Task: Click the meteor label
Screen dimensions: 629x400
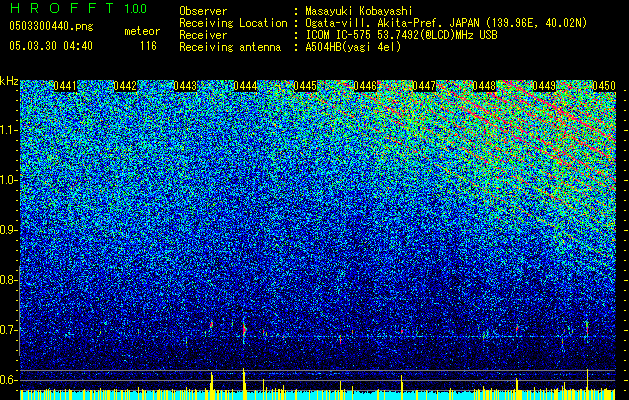Action: (x=142, y=31)
